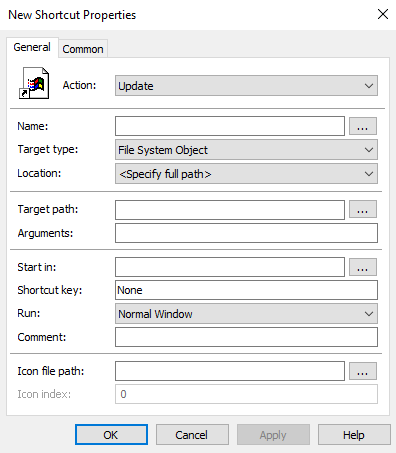Click the shortcut icon beside Action

click(x=34, y=83)
